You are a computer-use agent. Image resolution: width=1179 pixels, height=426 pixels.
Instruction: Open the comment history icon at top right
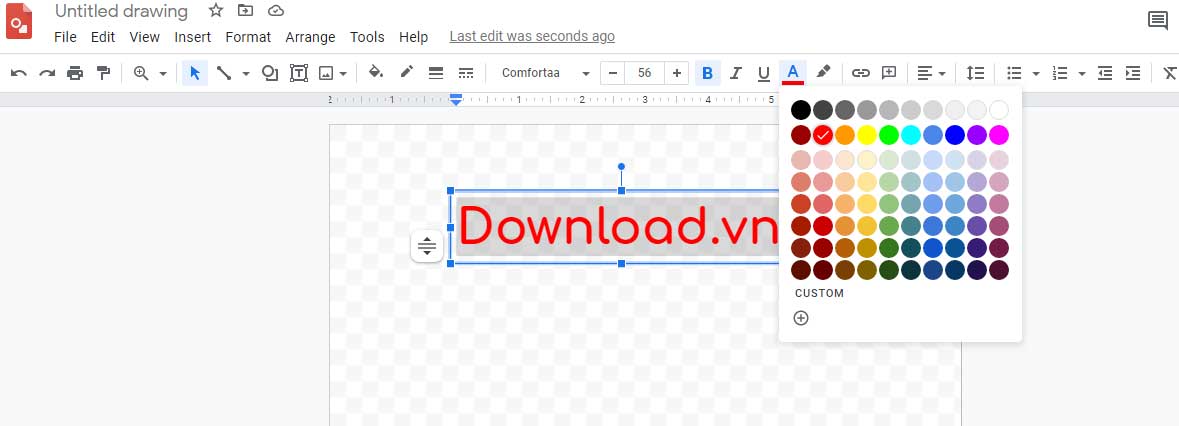point(1158,20)
